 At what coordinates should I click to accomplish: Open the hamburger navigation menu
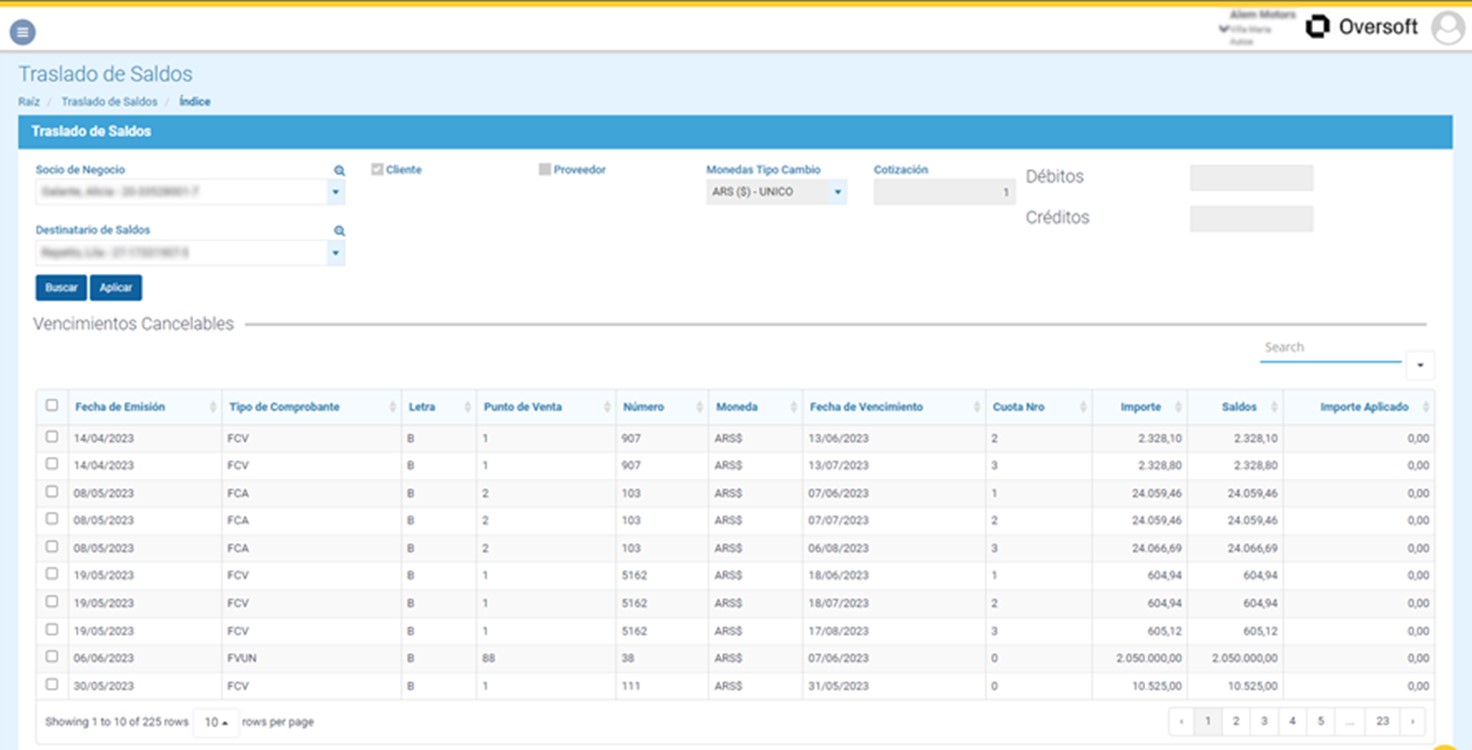22,32
